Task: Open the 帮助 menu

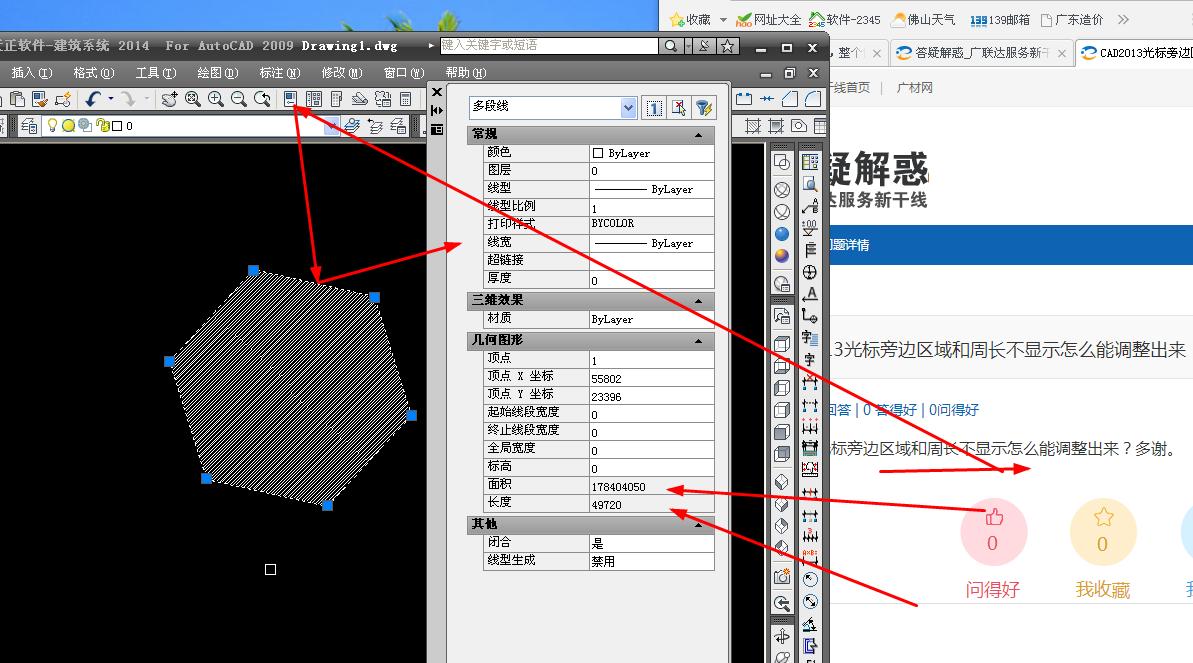Action: (x=466, y=73)
